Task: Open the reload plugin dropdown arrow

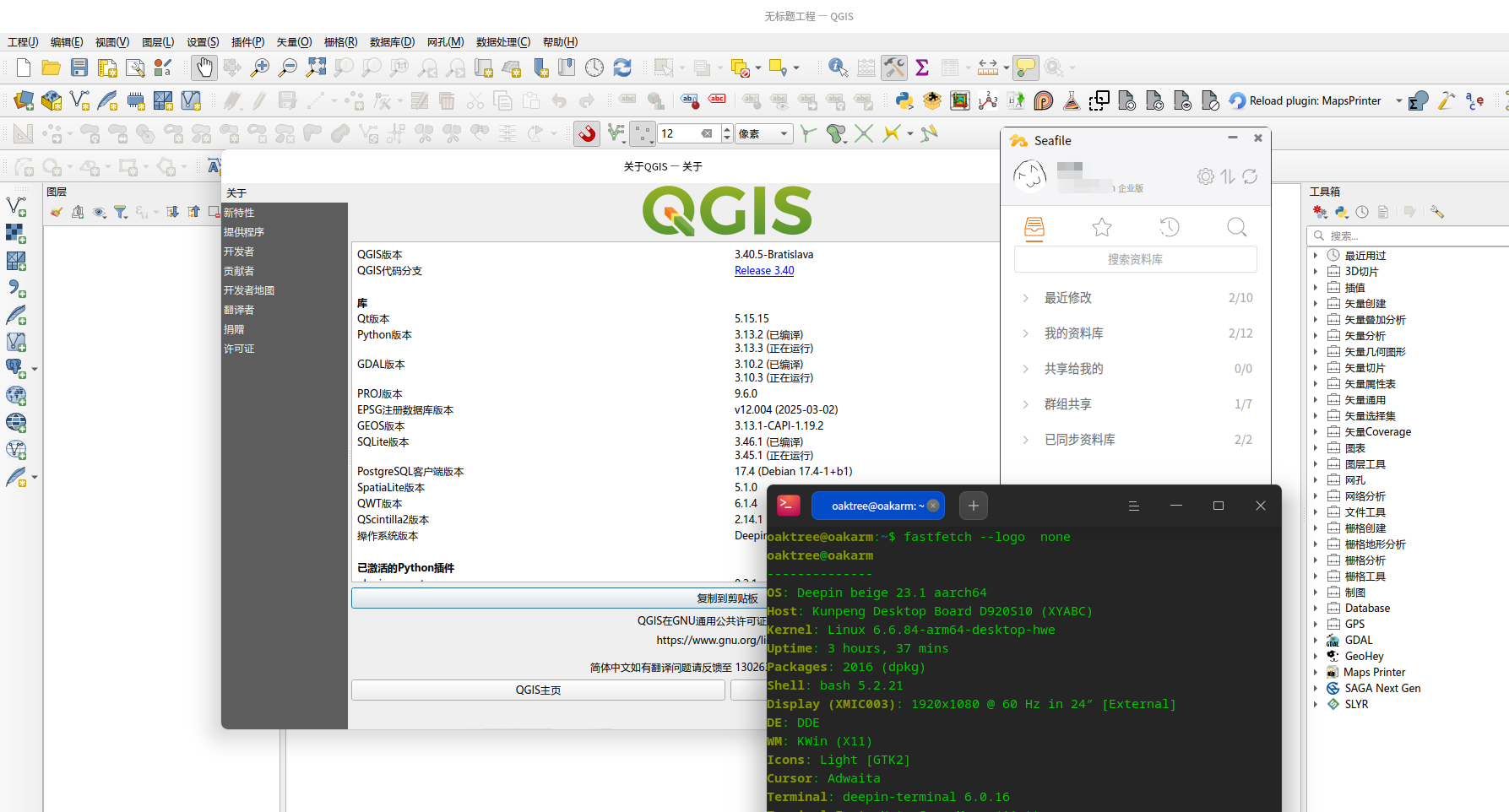Action: 1398,101
